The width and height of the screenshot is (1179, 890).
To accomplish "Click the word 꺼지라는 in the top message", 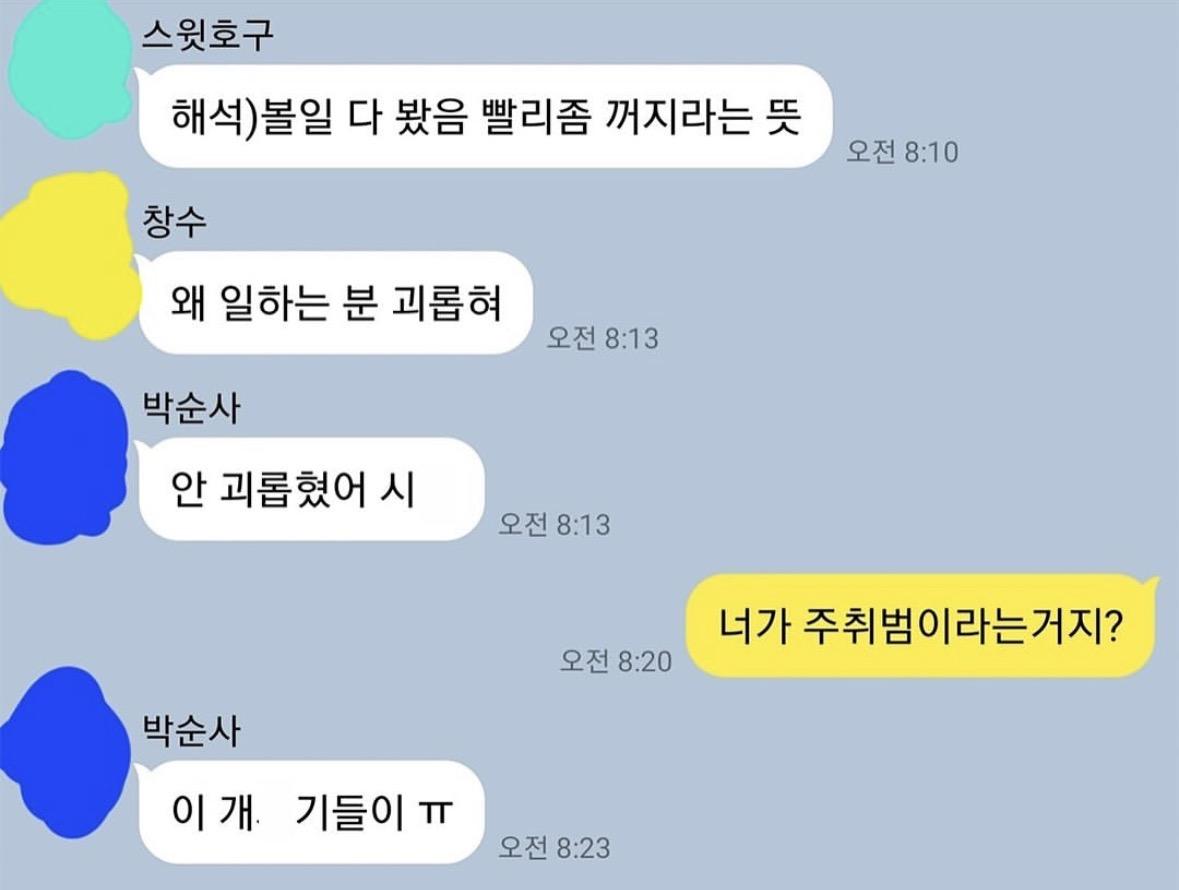I will coord(680,117).
